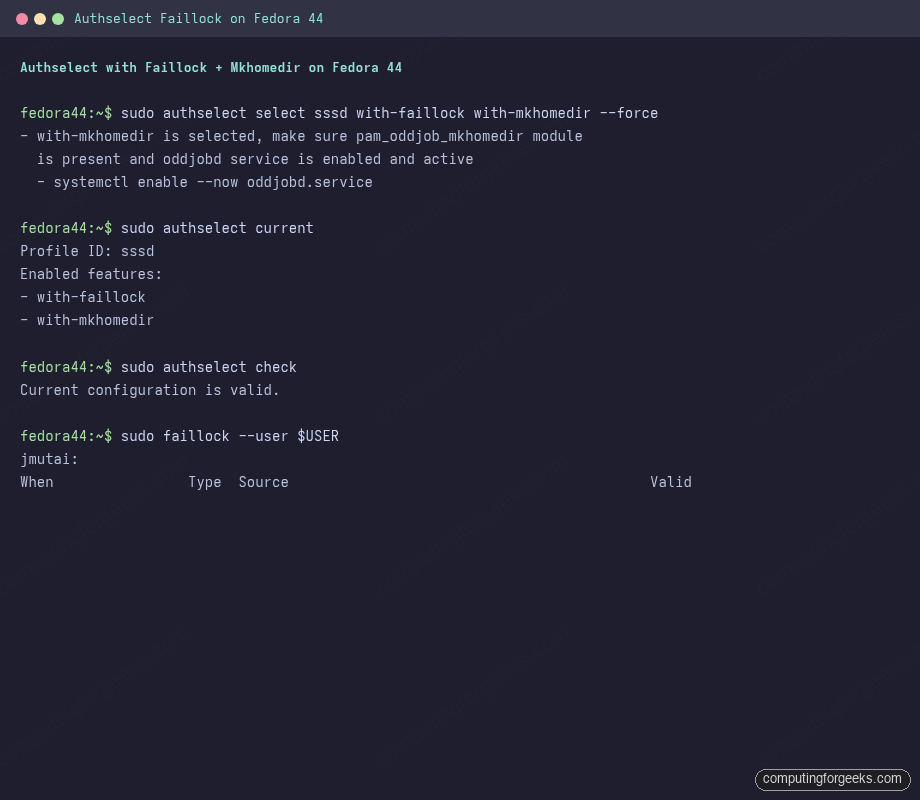The image size is (920, 800).
Task: Click the computingforgeeks.com badge
Action: coord(833,779)
